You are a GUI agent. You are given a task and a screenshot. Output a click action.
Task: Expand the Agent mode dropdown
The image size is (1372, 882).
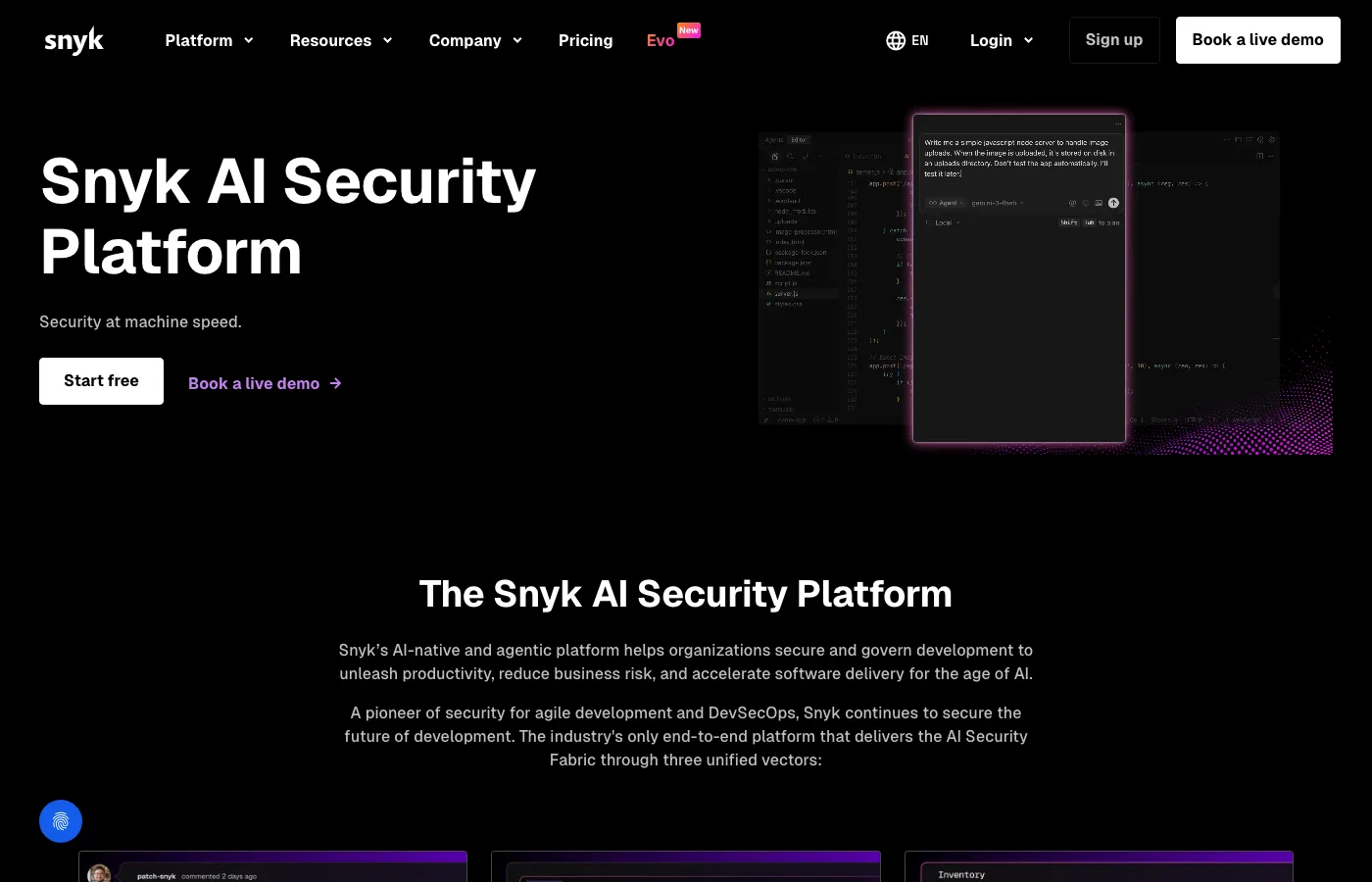[x=946, y=203]
